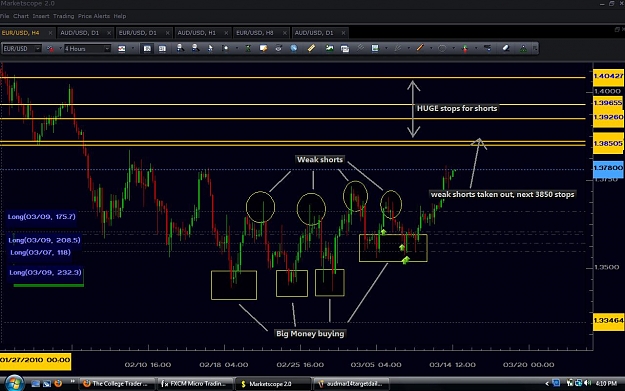Click the chart type candlestick icon

pyautogui.click(x=122, y=49)
